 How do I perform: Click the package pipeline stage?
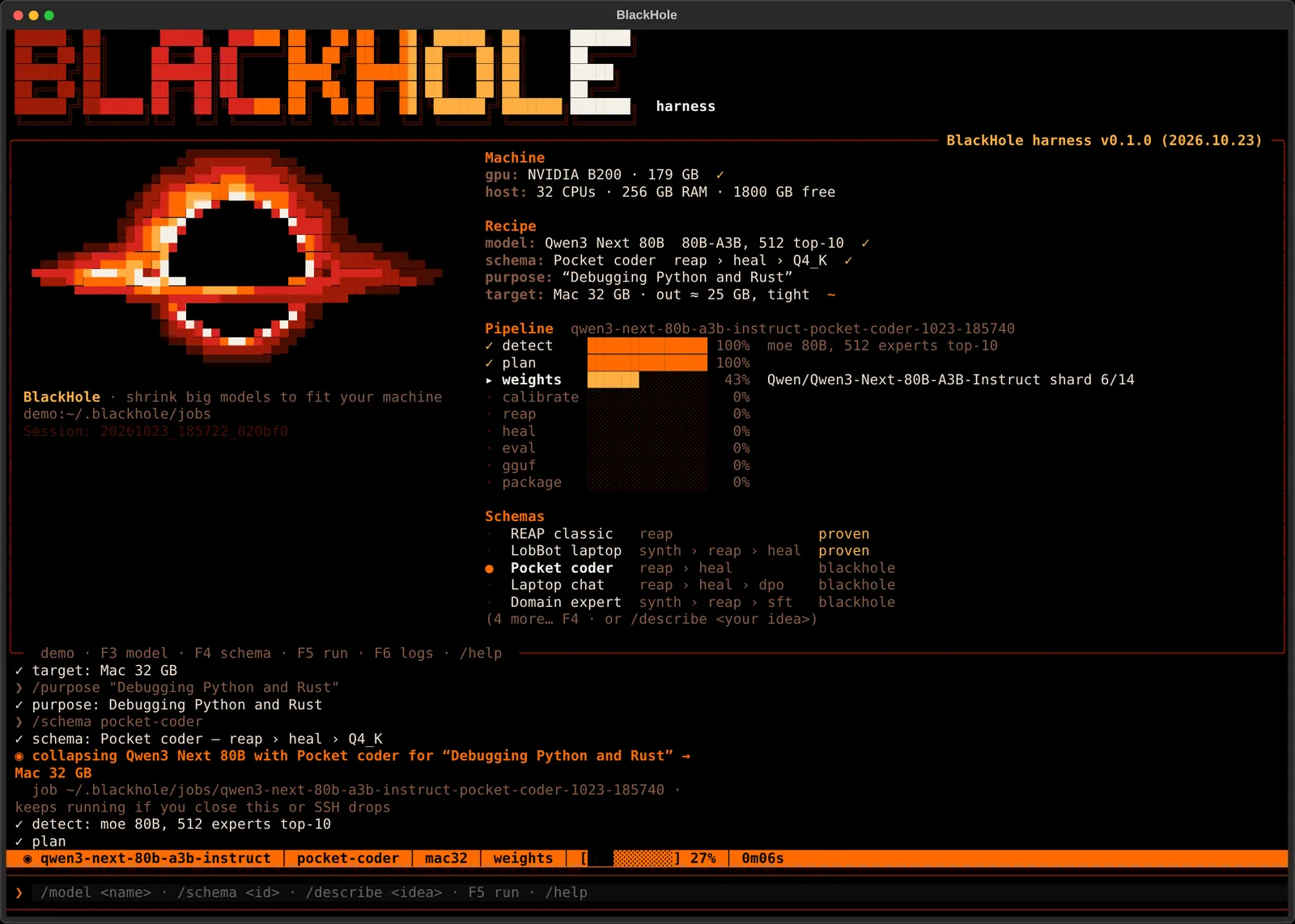point(532,483)
